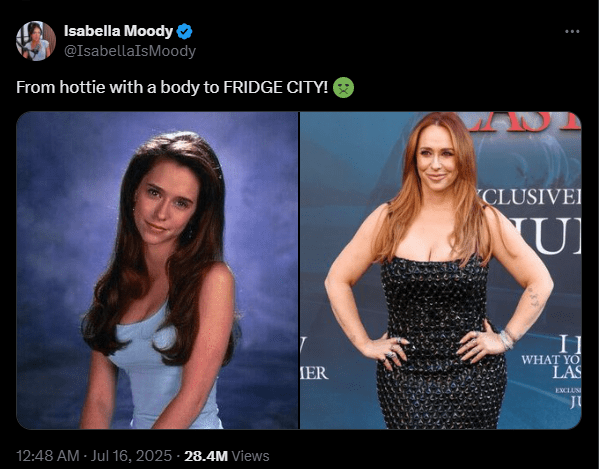Click the light blue tank top in left photo
The image size is (599, 469).
[x=159, y=370]
